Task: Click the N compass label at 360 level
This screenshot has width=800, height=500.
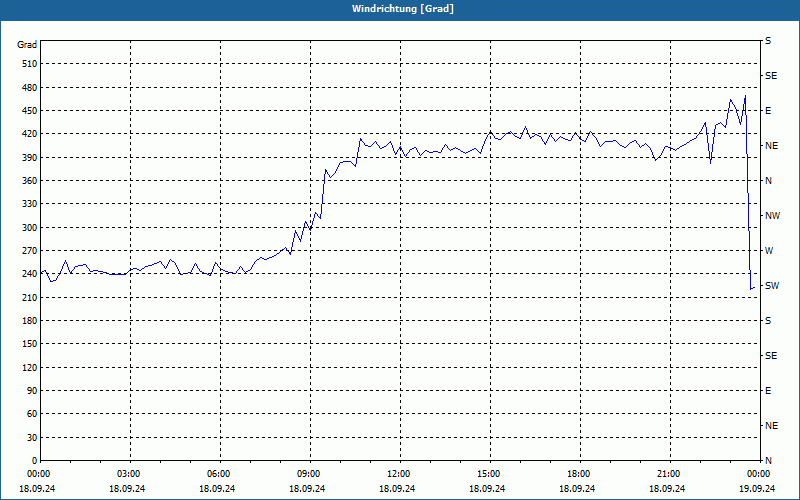Action: (x=769, y=181)
